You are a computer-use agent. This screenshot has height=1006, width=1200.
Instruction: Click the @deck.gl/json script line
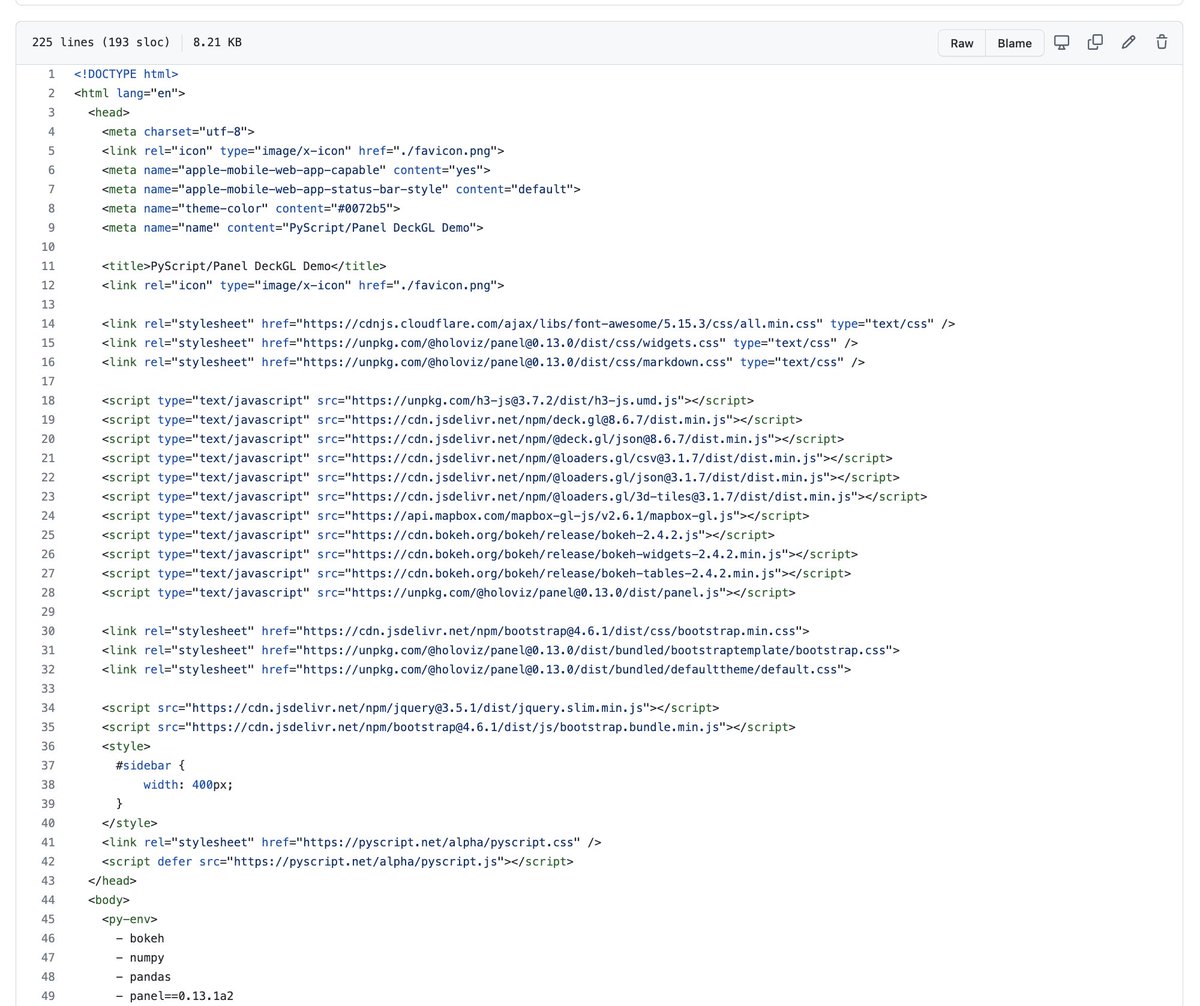click(x=473, y=439)
